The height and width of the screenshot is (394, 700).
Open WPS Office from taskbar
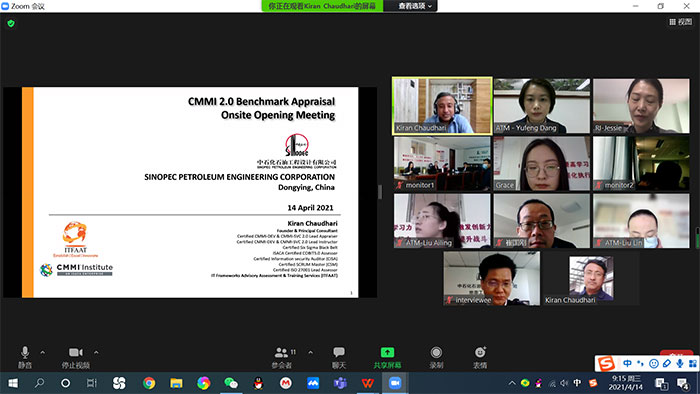pos(367,383)
